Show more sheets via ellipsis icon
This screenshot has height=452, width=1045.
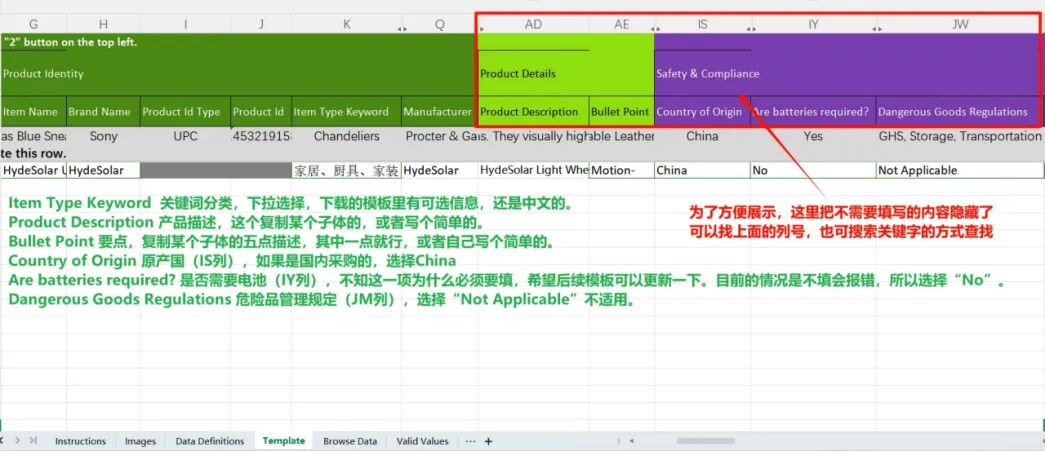click(x=471, y=441)
